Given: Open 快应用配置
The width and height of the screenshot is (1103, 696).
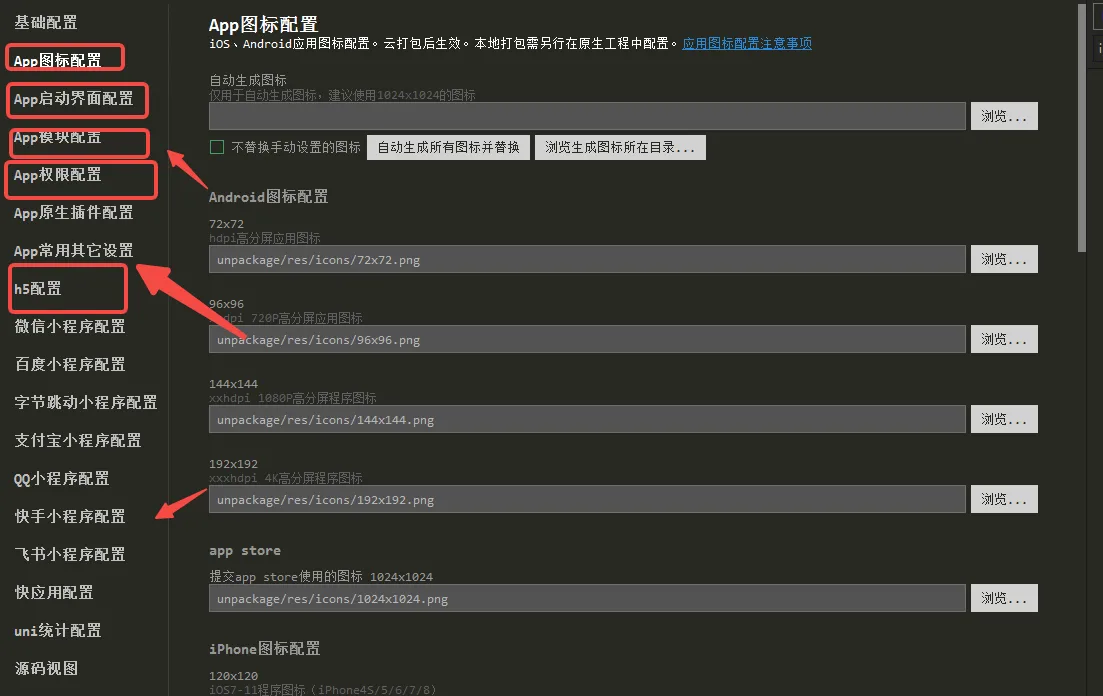Looking at the screenshot, I should coord(54,593).
